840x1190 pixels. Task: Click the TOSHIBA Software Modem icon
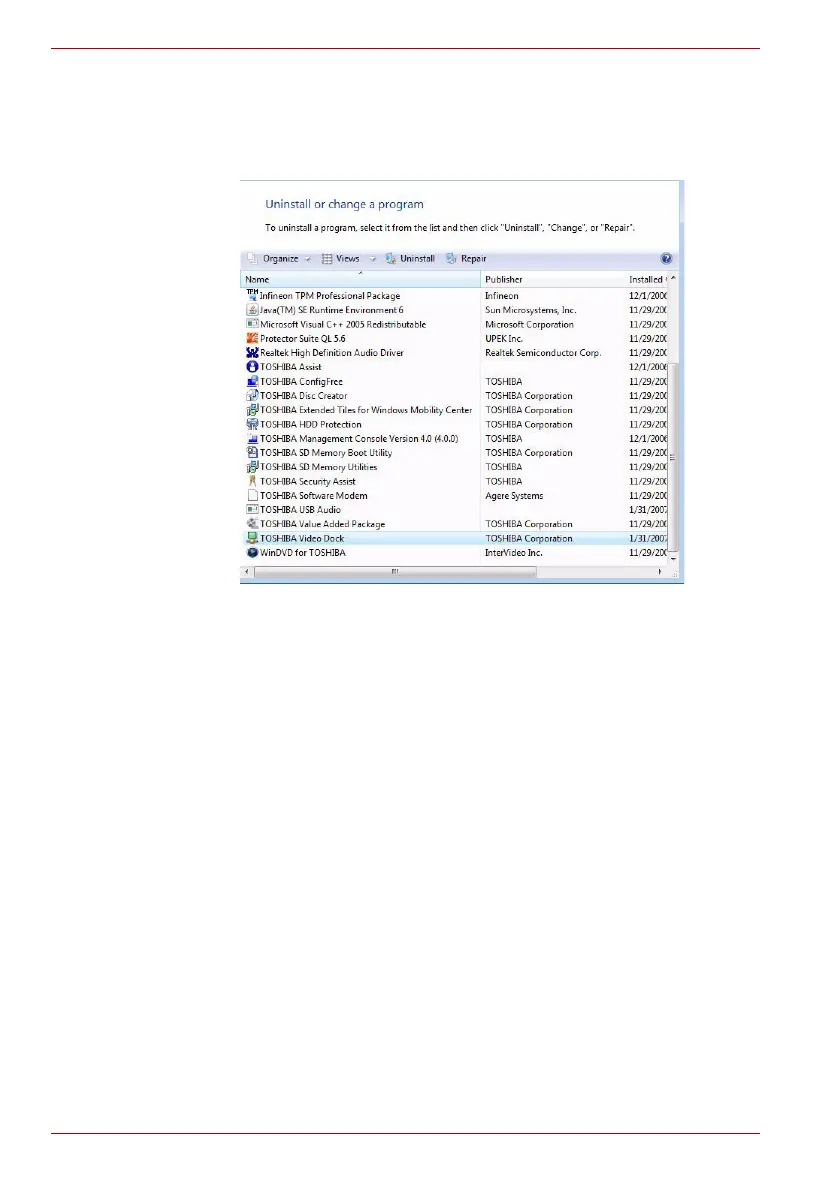[252, 496]
